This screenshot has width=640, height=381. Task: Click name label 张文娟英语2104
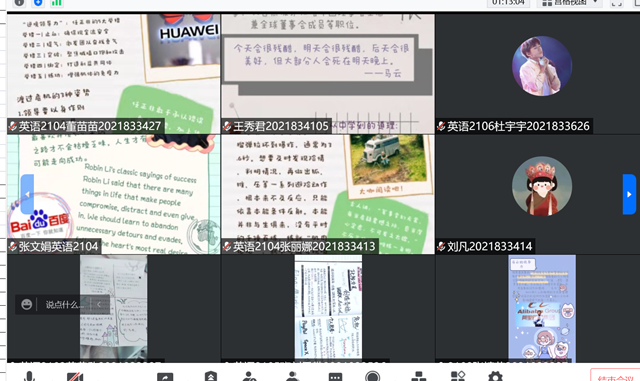tap(58, 246)
